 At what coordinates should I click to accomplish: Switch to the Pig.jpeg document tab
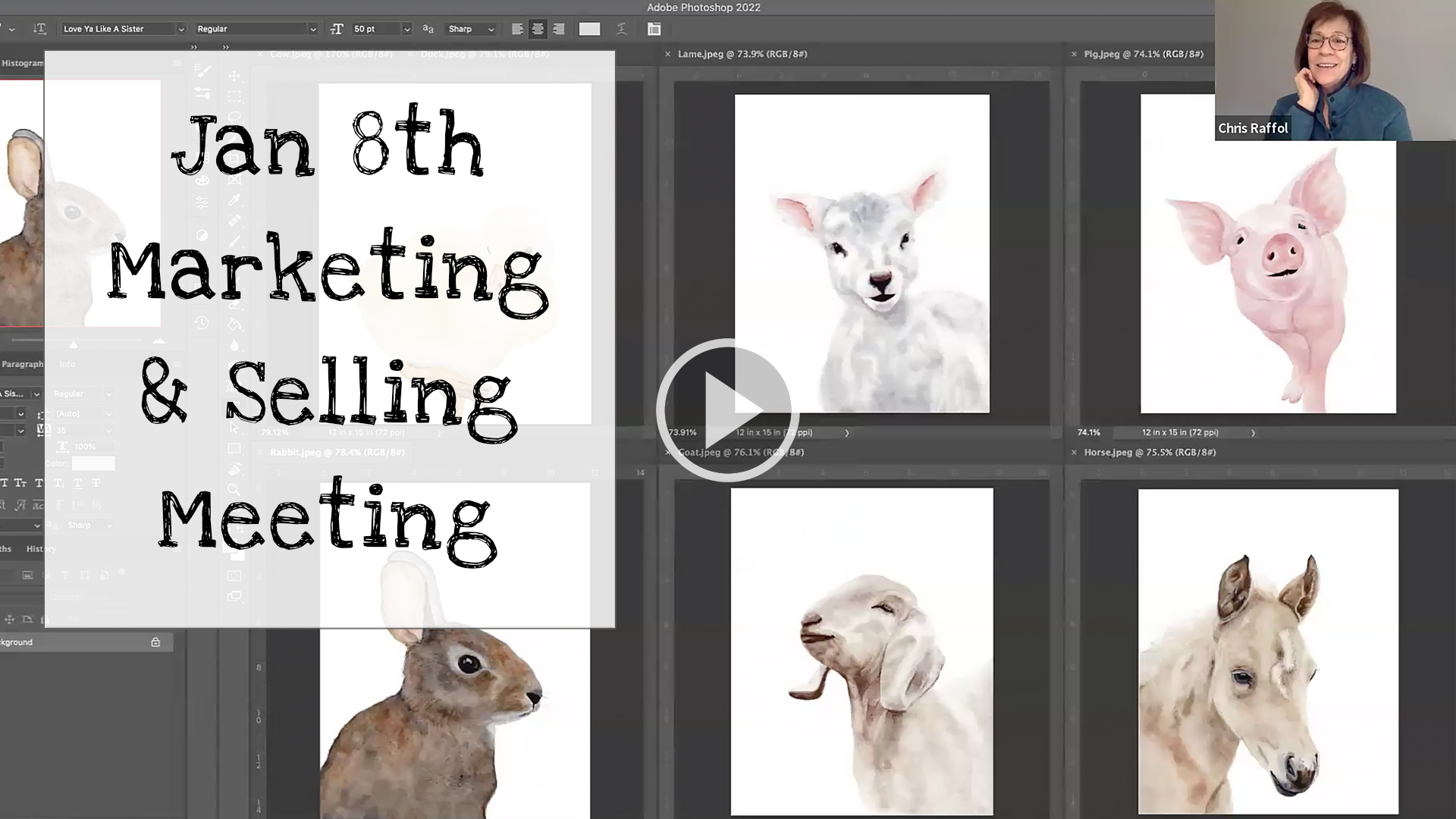(1144, 54)
